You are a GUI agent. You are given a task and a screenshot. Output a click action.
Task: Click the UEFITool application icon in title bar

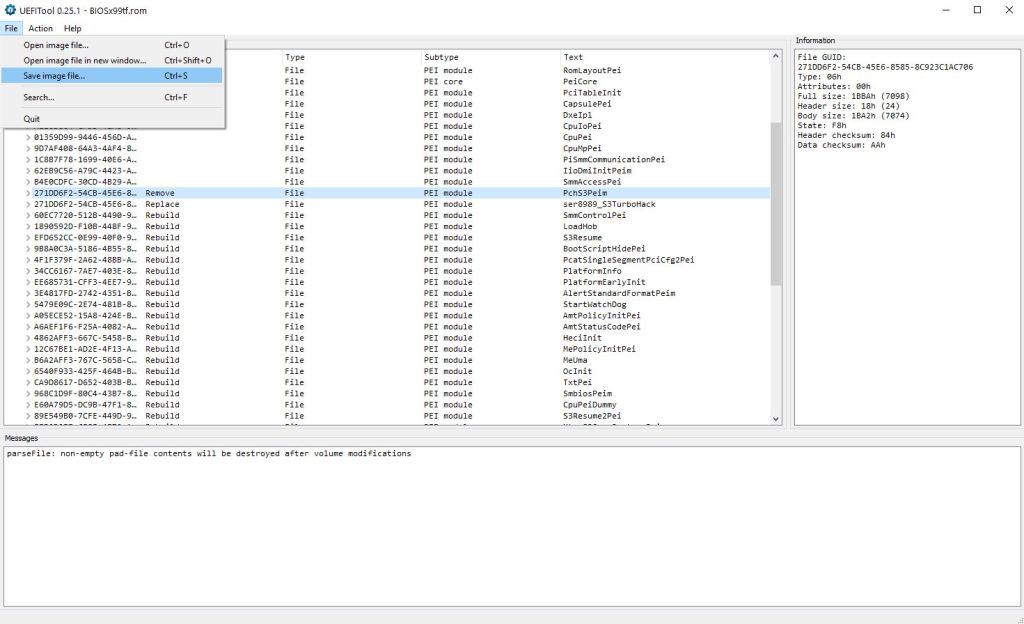[x=10, y=10]
